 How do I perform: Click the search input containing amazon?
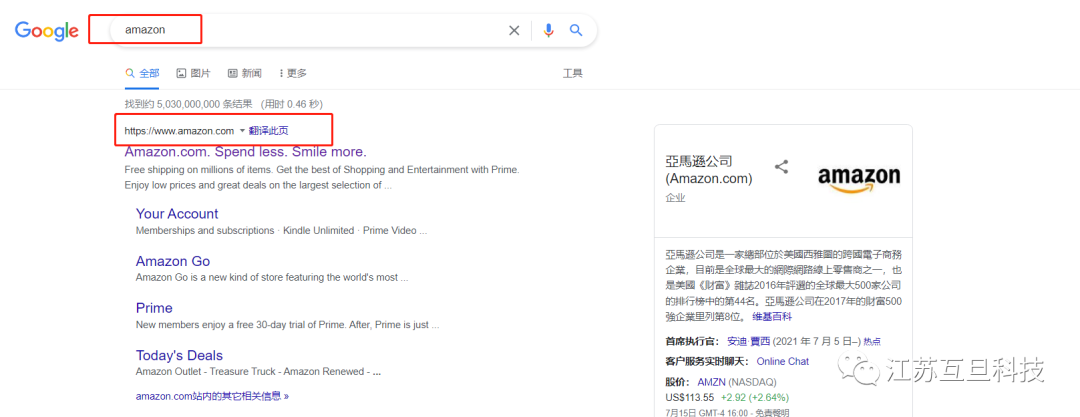[300, 30]
